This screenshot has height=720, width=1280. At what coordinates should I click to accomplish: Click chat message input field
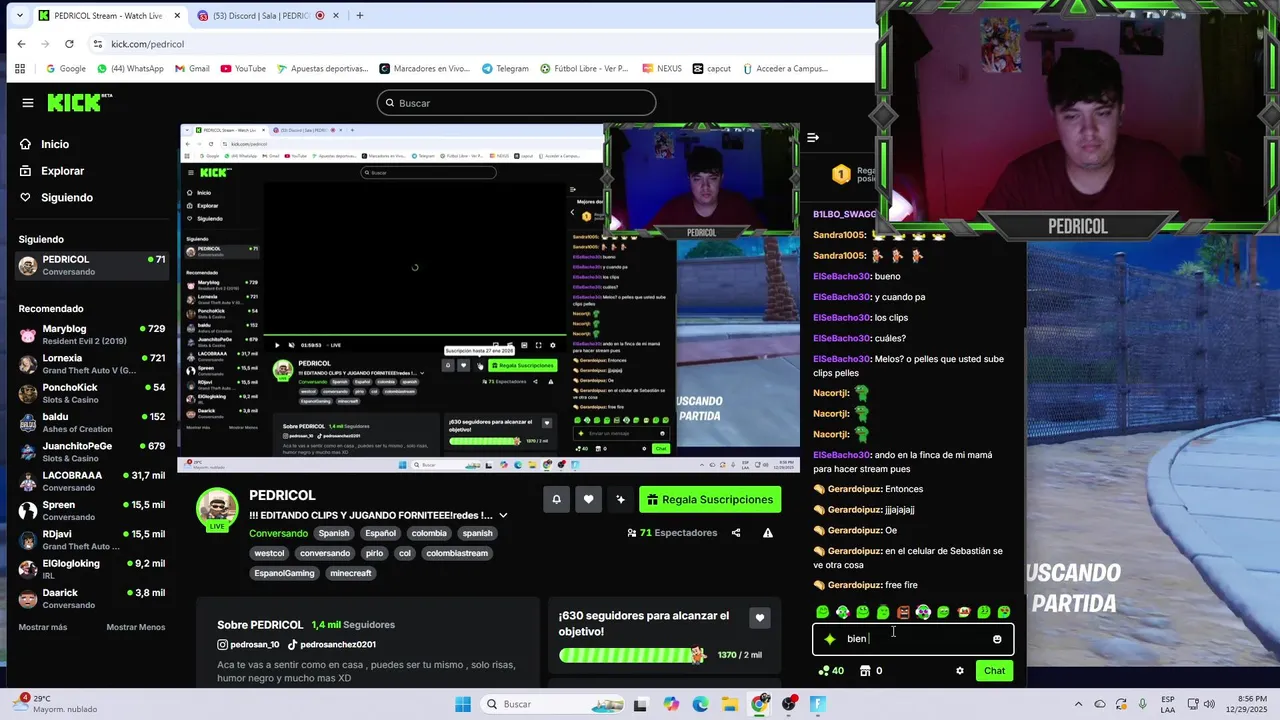pos(912,639)
